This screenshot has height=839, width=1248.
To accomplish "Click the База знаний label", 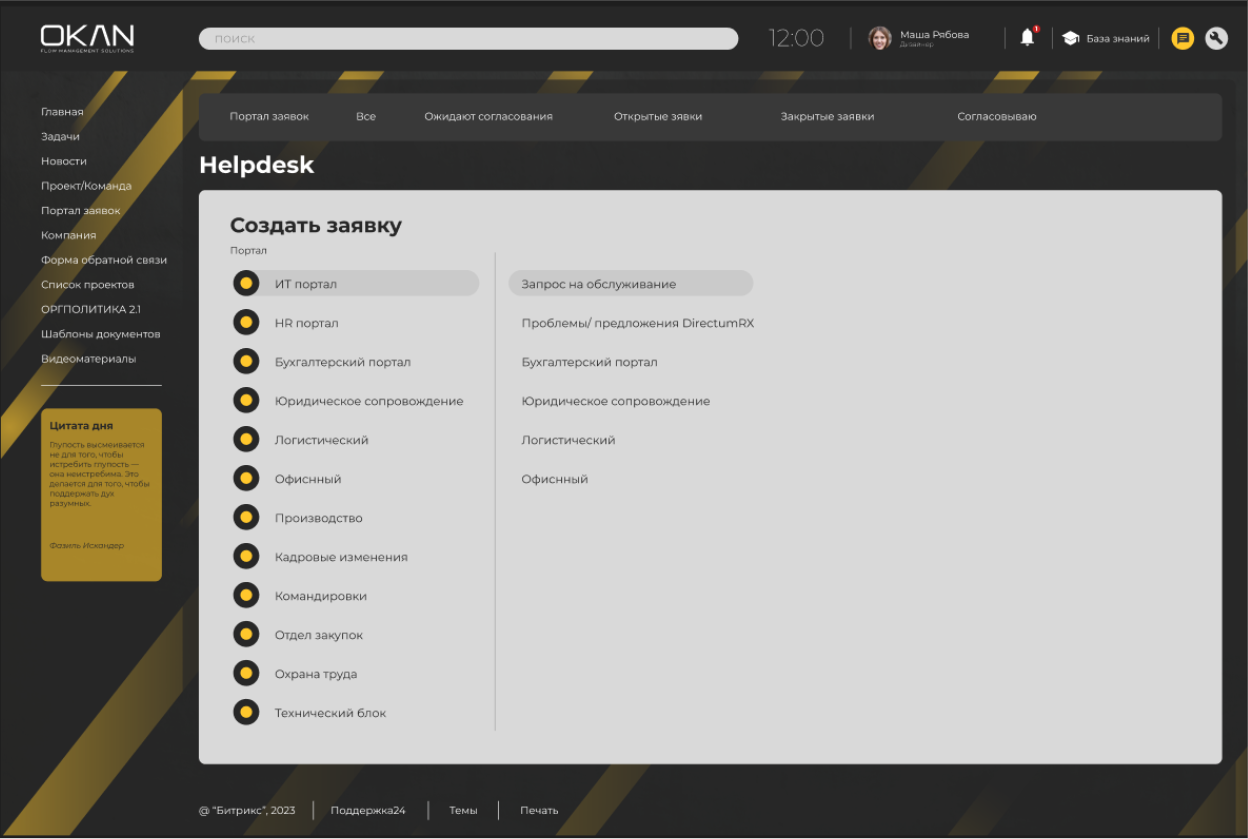I will coord(1118,39).
